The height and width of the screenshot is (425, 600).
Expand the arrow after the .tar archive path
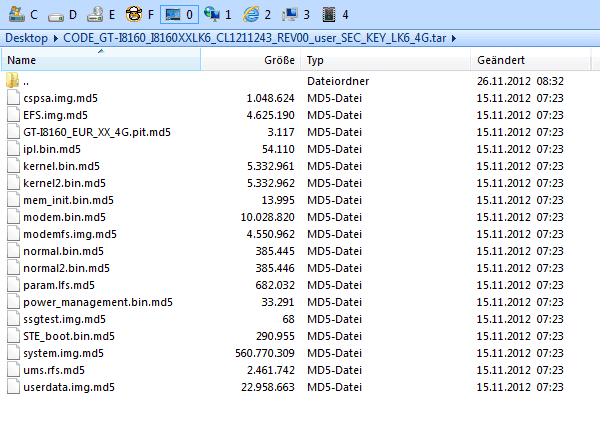tap(454, 38)
